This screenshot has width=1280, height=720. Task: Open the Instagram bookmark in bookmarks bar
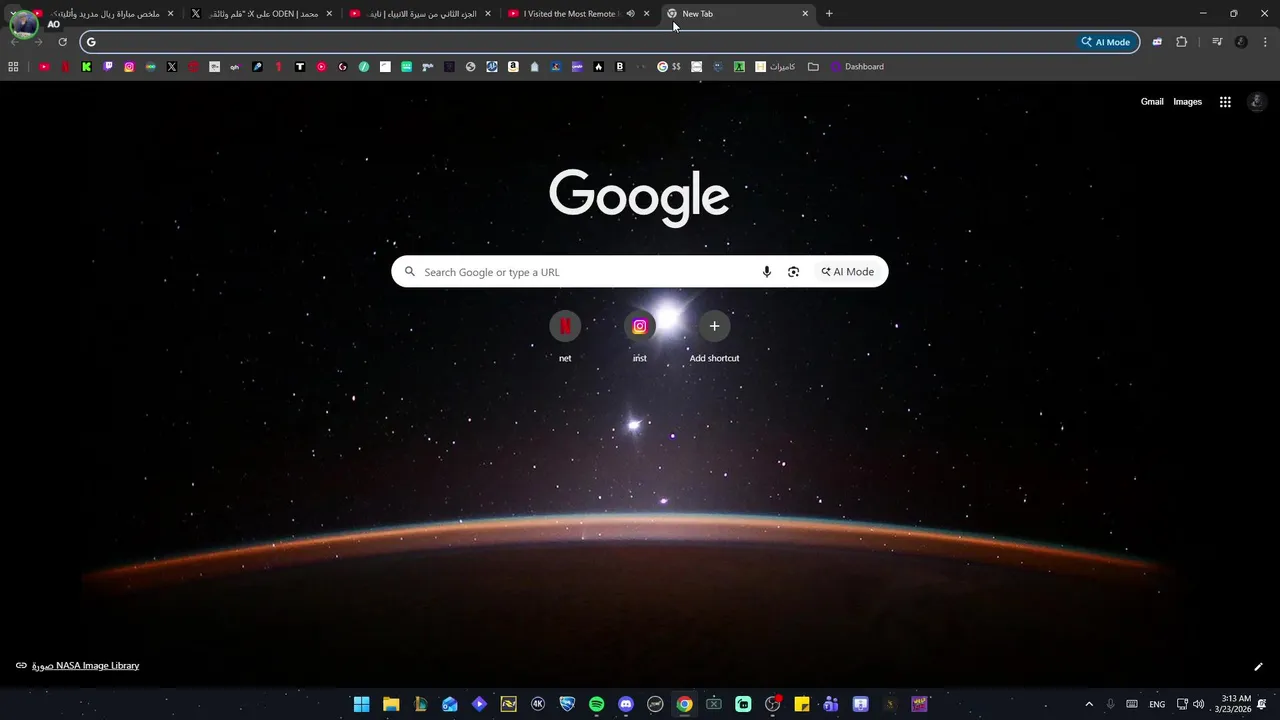click(x=129, y=67)
